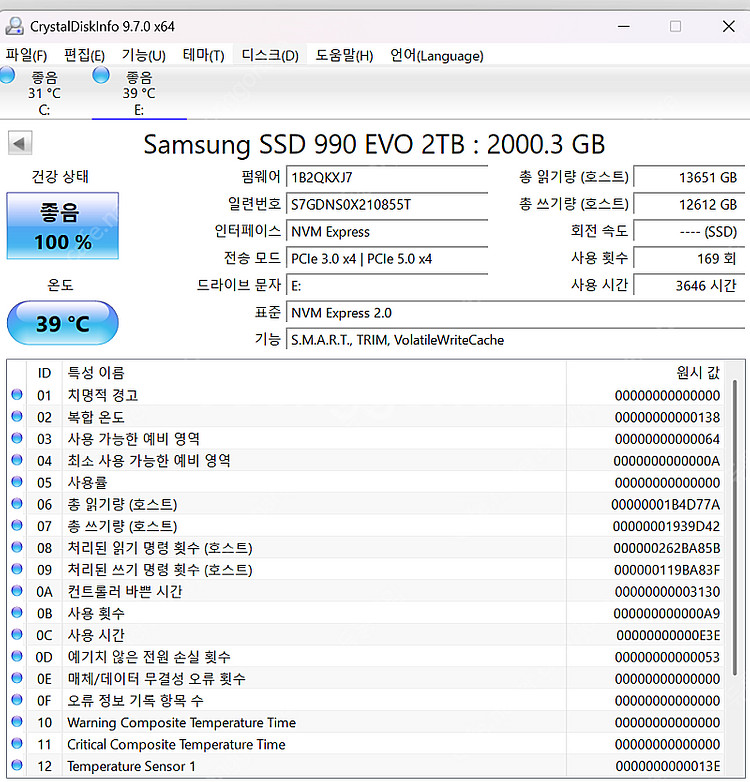This screenshot has width=750, height=782.
Task: Click the firmware field 1B2QKXJ7
Action: pyautogui.click(x=387, y=178)
